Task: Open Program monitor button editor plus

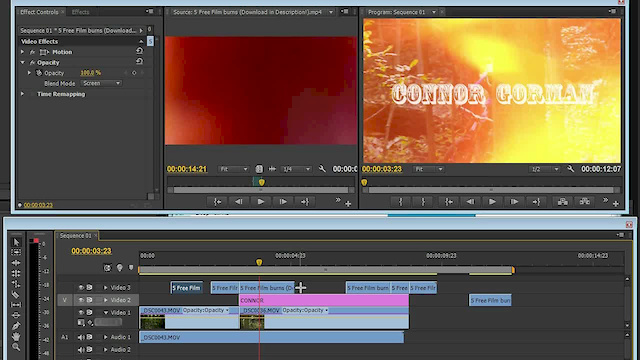Action: 616,203
